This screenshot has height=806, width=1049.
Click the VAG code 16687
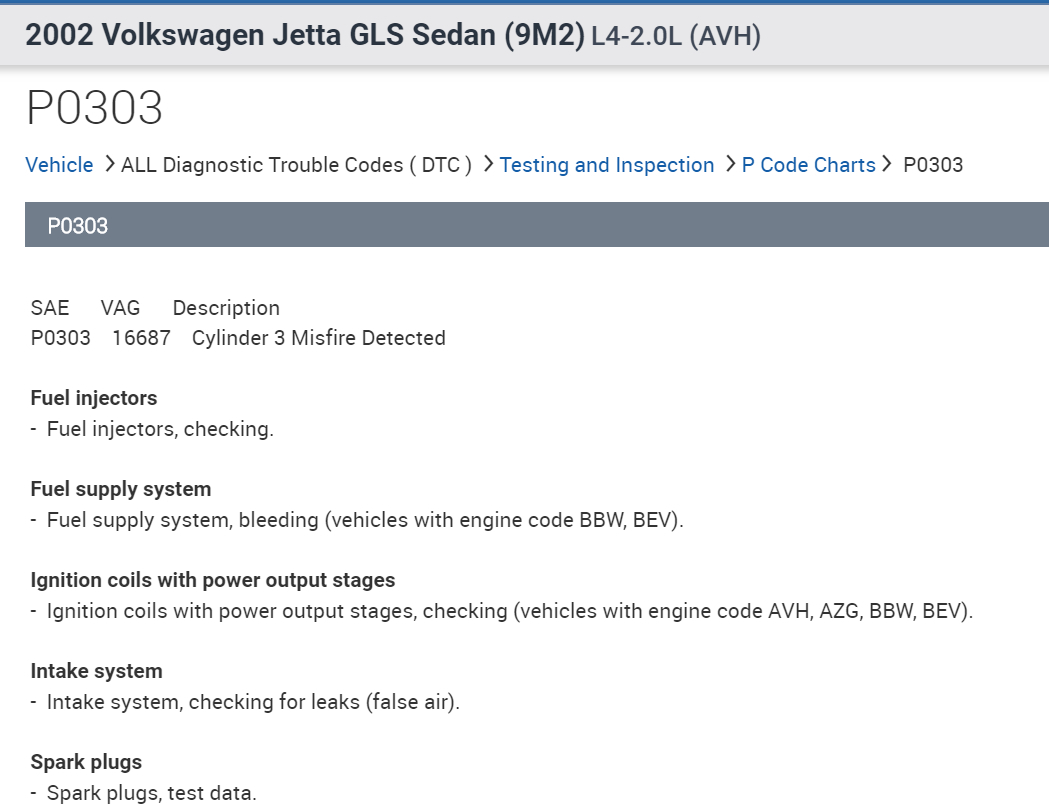[141, 338]
